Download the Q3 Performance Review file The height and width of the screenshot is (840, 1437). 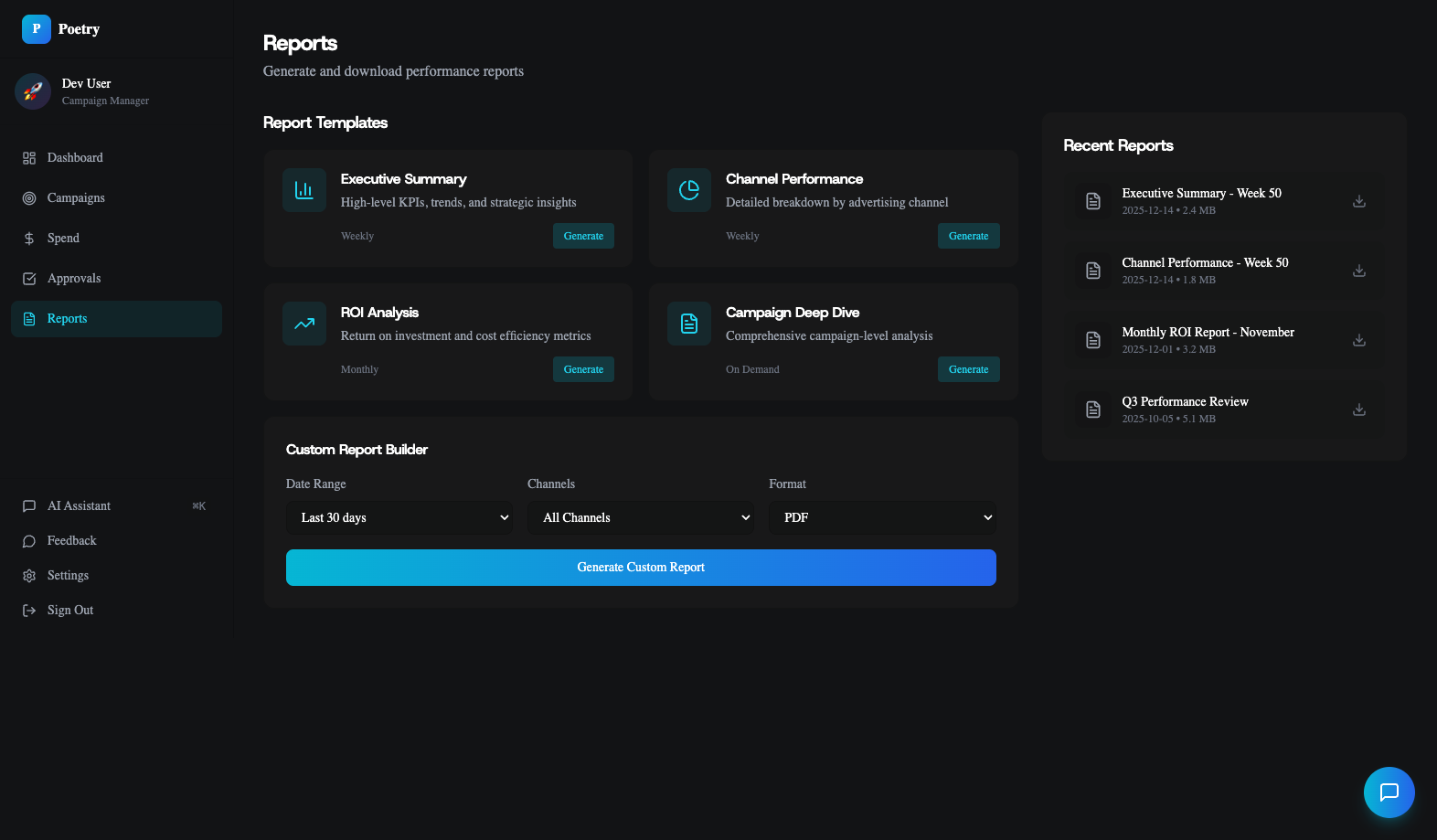(x=1358, y=409)
